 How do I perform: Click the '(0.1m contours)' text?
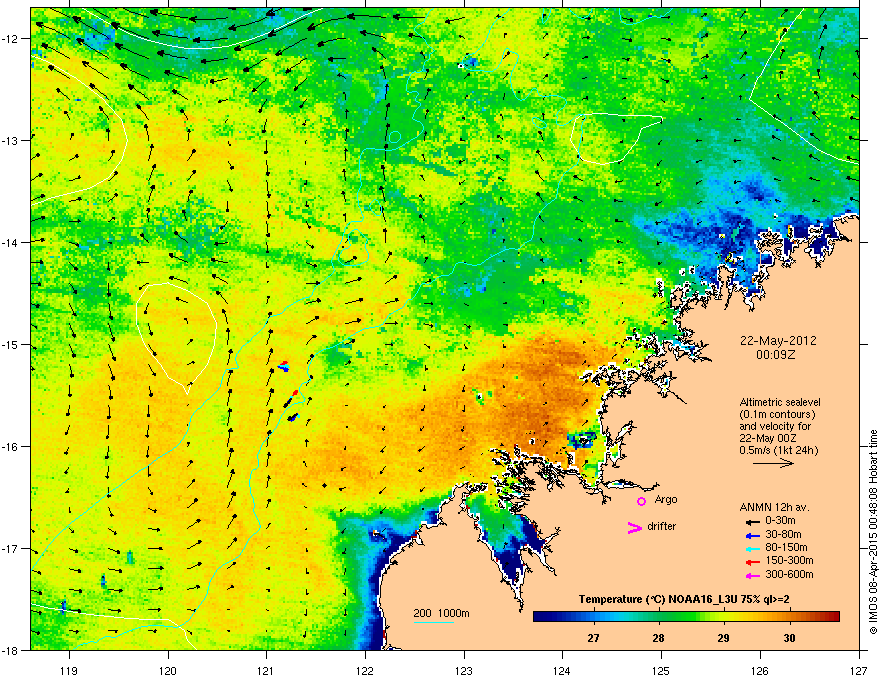point(777,414)
